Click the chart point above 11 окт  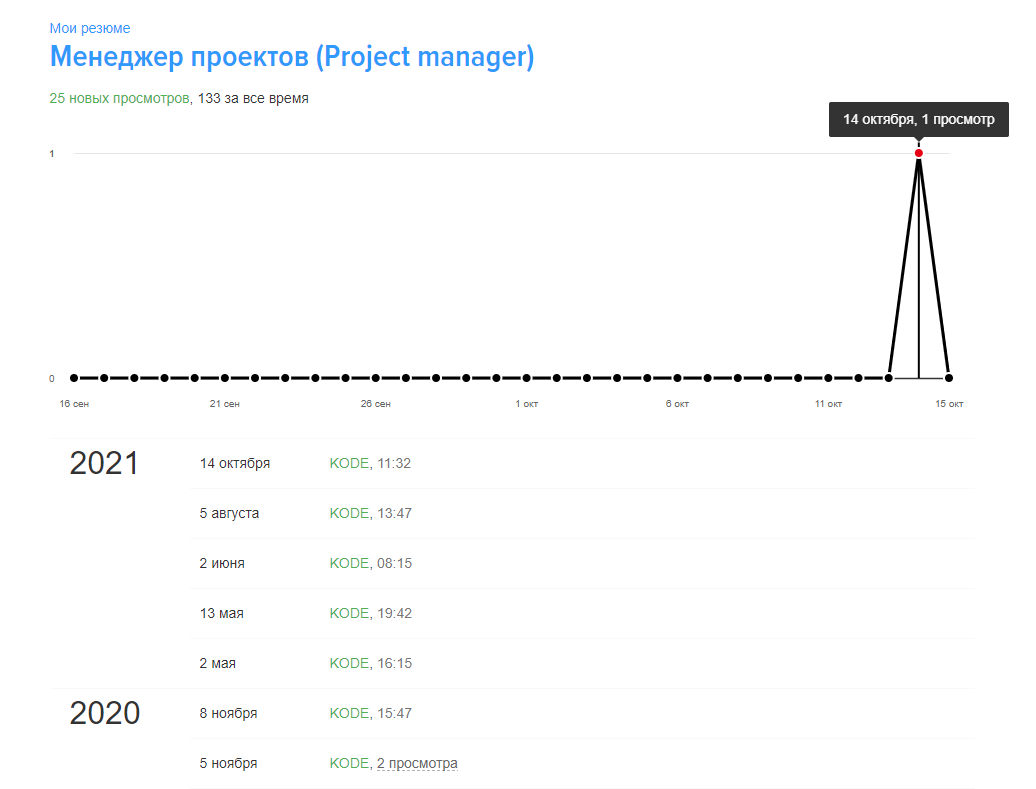828,378
